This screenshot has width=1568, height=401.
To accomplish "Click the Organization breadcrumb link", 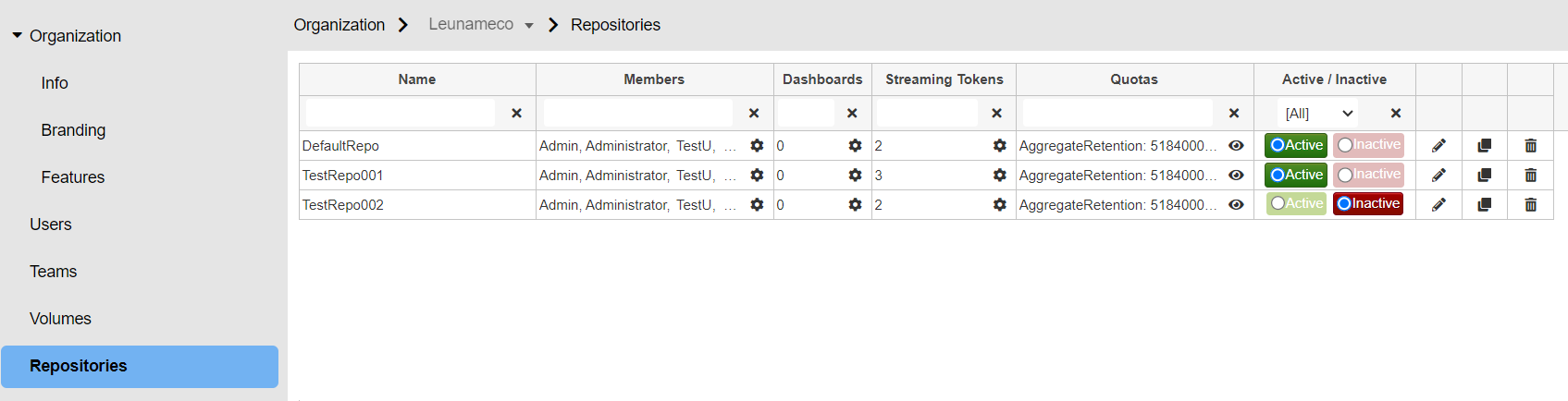I will pyautogui.click(x=340, y=25).
